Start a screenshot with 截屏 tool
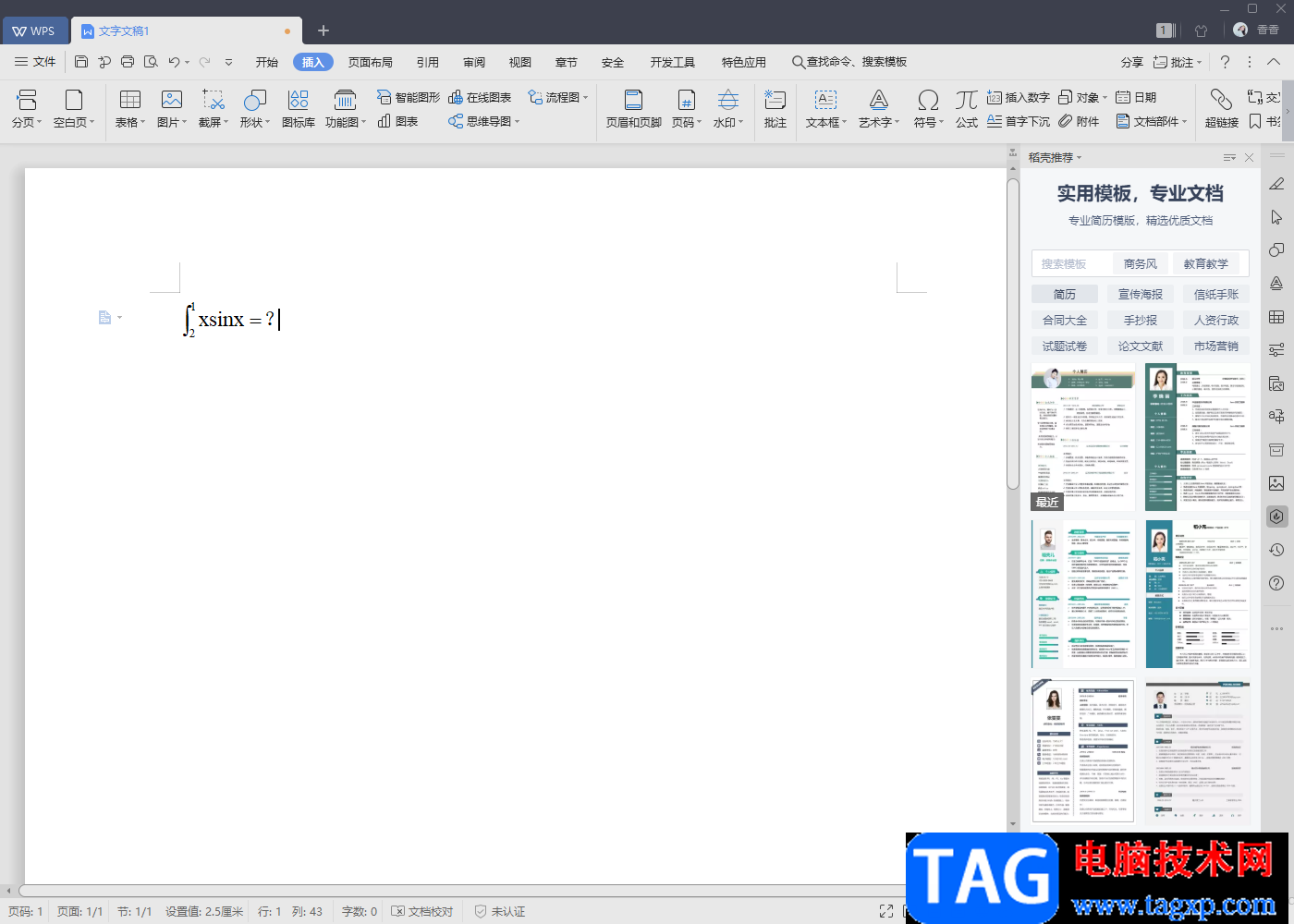The image size is (1294, 924). pos(214,108)
